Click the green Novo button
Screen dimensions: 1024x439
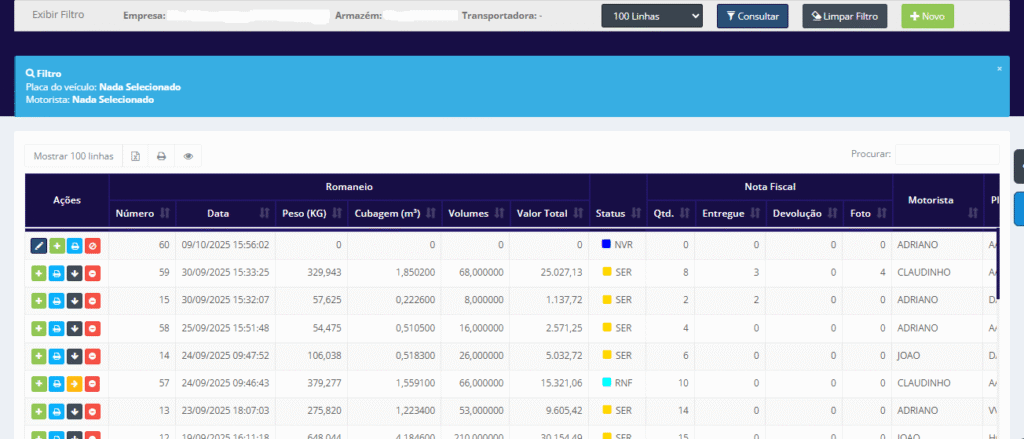pos(927,16)
